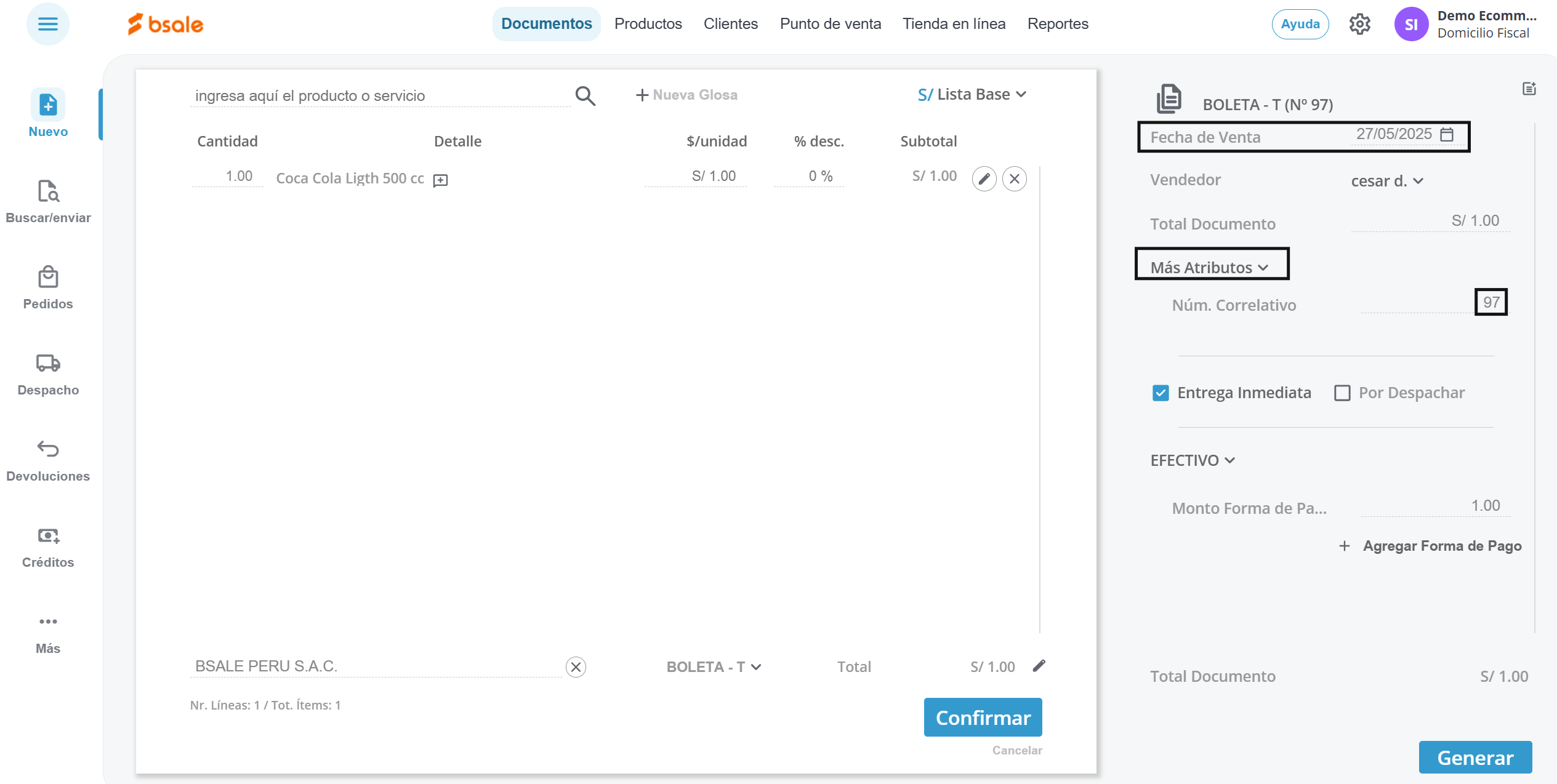Open the EFECTIVO payment method dropdown
Viewport: 1557px width, 784px height.
click(1193, 460)
